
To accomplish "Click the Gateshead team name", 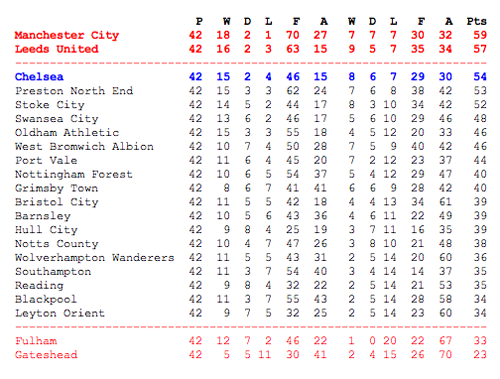I will [46, 355].
